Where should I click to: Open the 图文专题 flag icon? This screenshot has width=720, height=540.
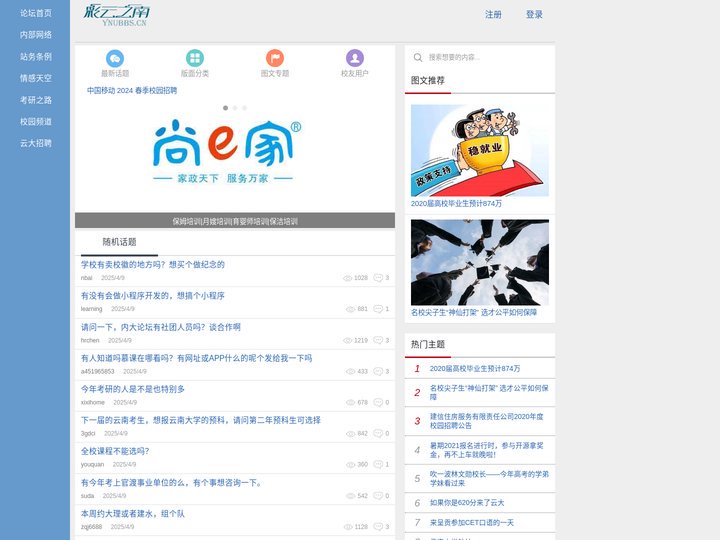(275, 58)
